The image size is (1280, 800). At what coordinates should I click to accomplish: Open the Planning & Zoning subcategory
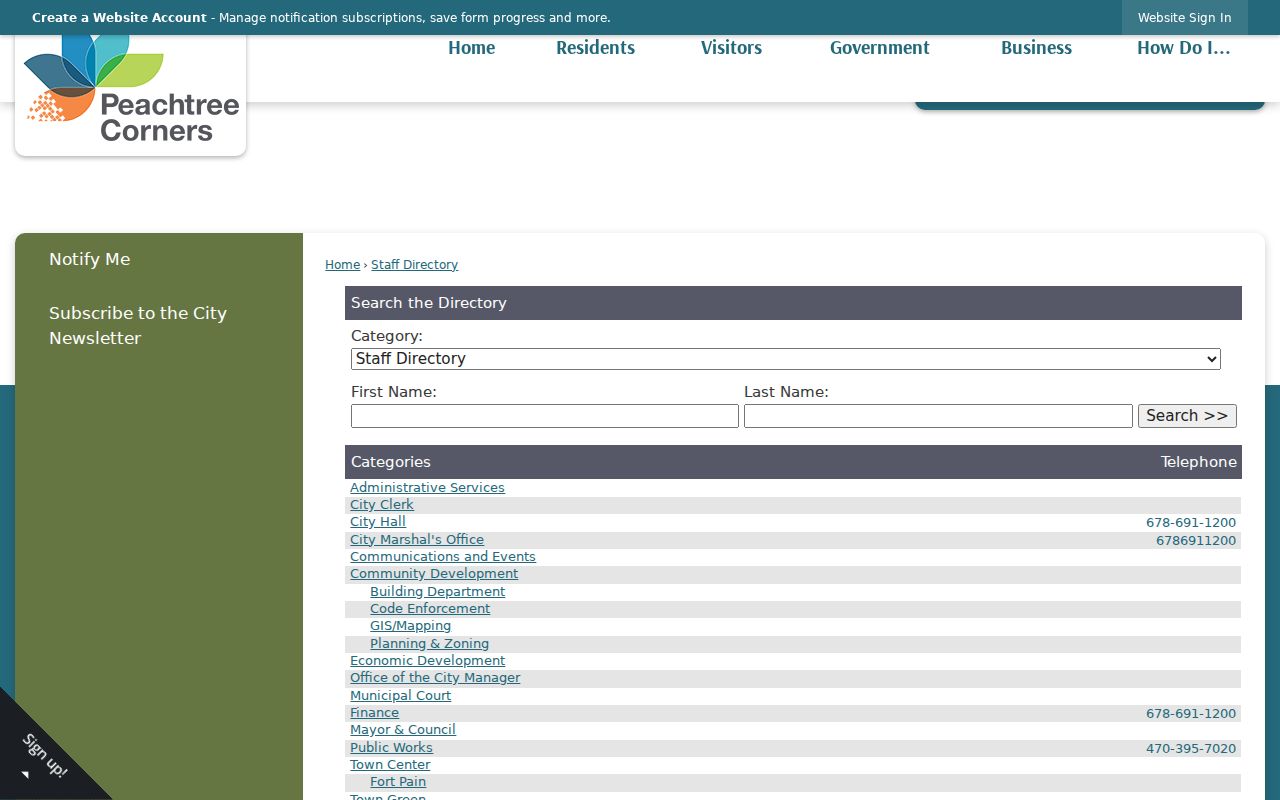pos(429,644)
